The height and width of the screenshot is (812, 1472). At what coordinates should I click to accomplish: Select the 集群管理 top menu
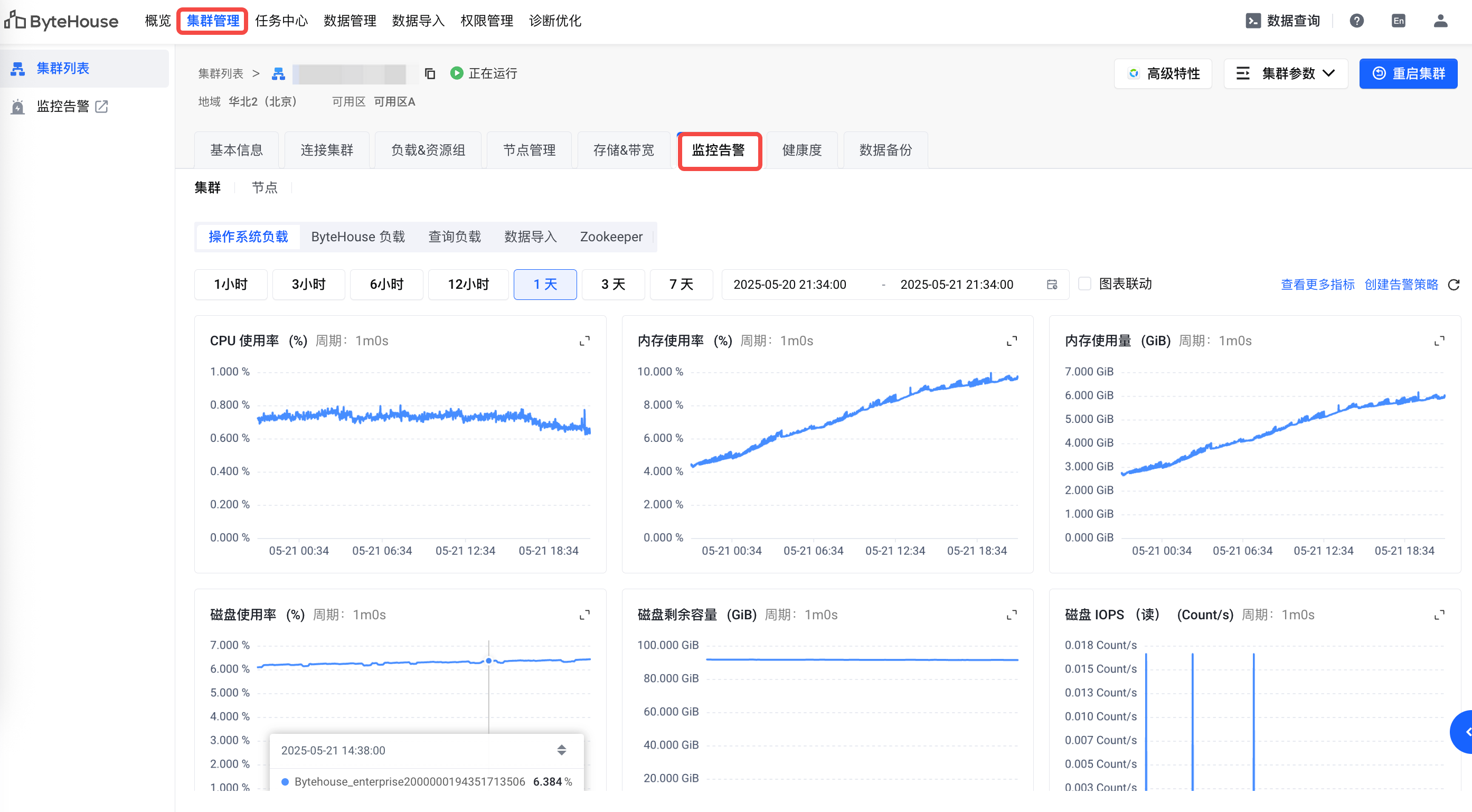[x=213, y=21]
